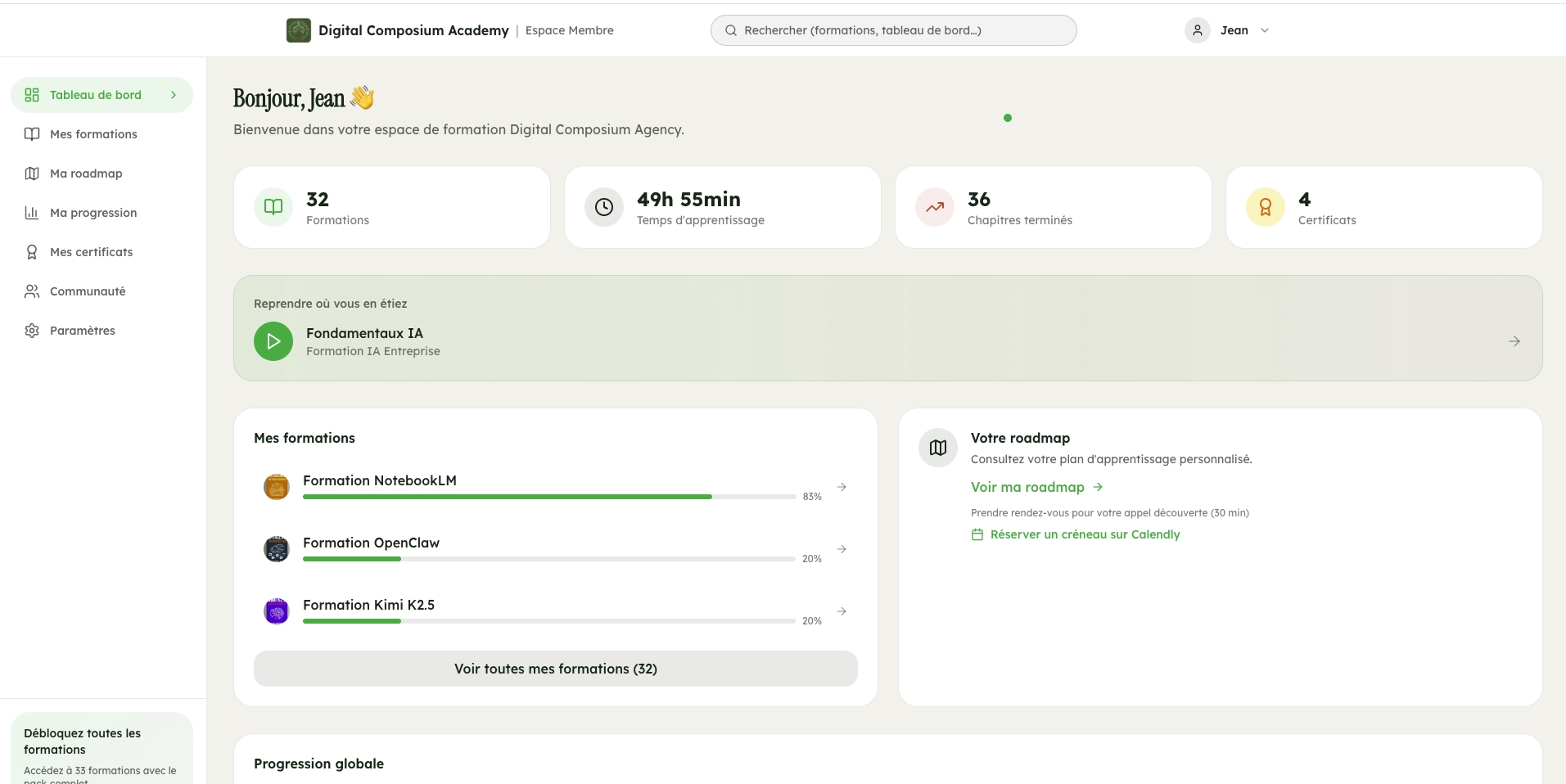Expand the Tableau de bord chevron
The width and height of the screenshot is (1566, 784).
tap(173, 95)
